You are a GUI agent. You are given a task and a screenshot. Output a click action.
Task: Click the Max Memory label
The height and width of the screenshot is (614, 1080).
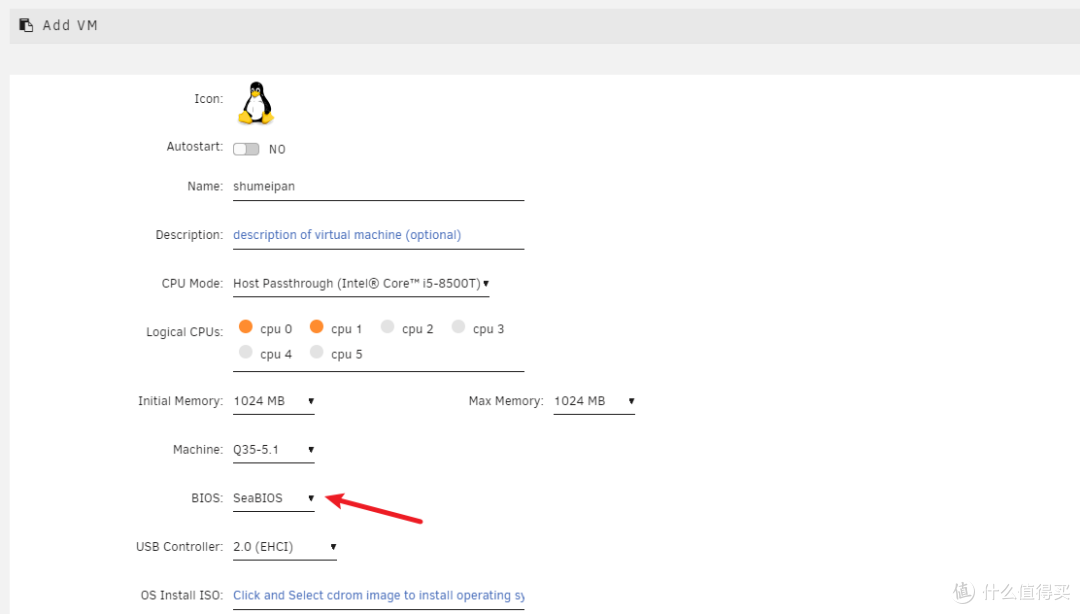click(506, 401)
